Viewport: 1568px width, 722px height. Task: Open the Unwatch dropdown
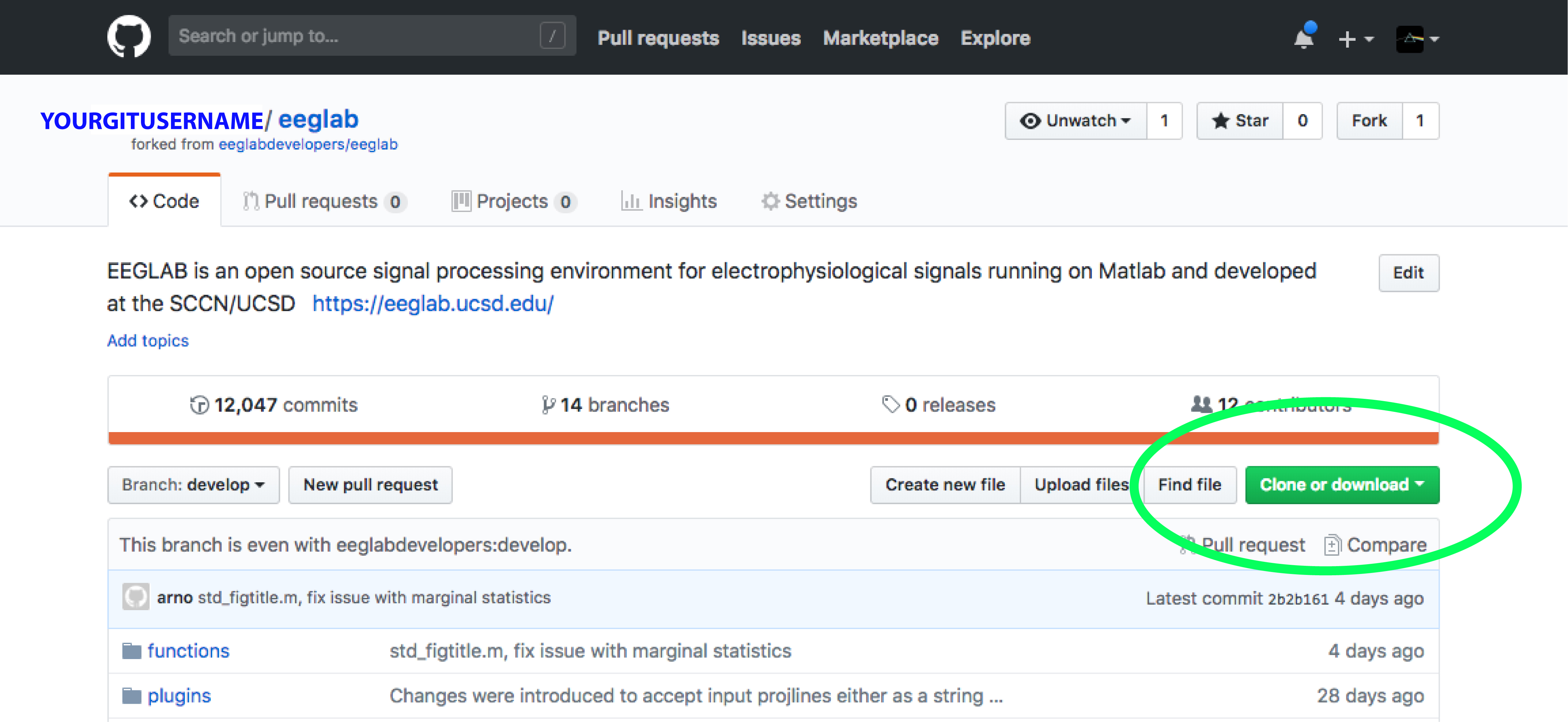coord(1076,121)
